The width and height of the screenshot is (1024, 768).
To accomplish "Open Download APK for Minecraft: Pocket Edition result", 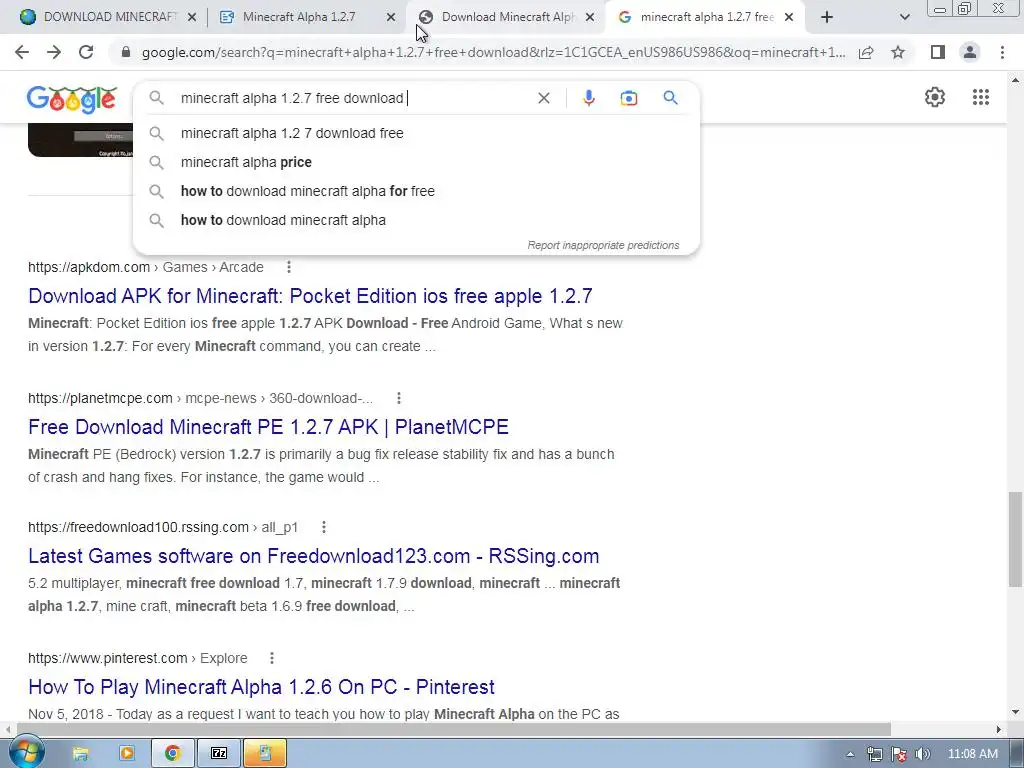I will tap(310, 296).
